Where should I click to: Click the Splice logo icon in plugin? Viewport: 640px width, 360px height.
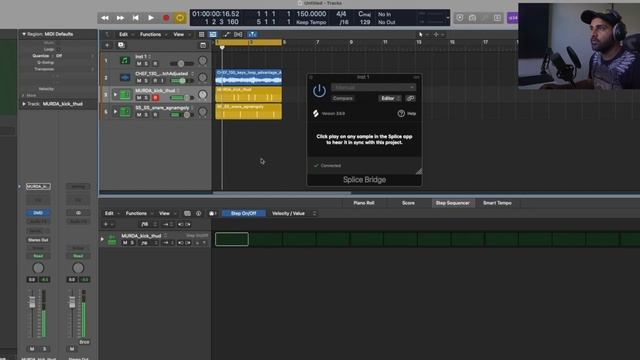click(x=316, y=113)
